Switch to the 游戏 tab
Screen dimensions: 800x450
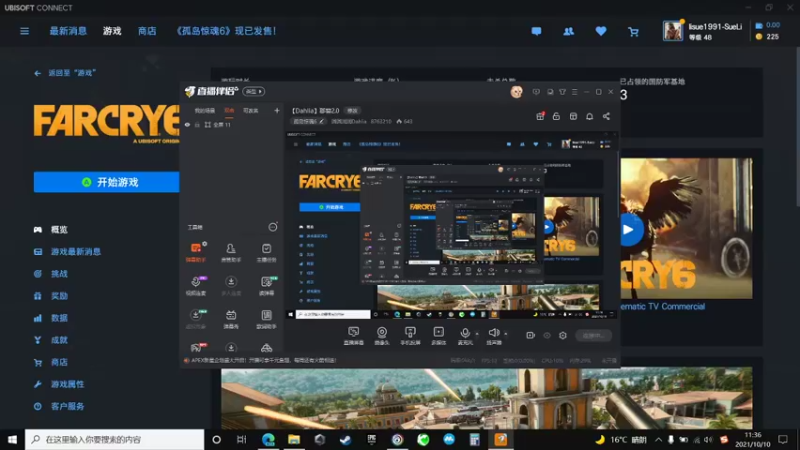112,31
